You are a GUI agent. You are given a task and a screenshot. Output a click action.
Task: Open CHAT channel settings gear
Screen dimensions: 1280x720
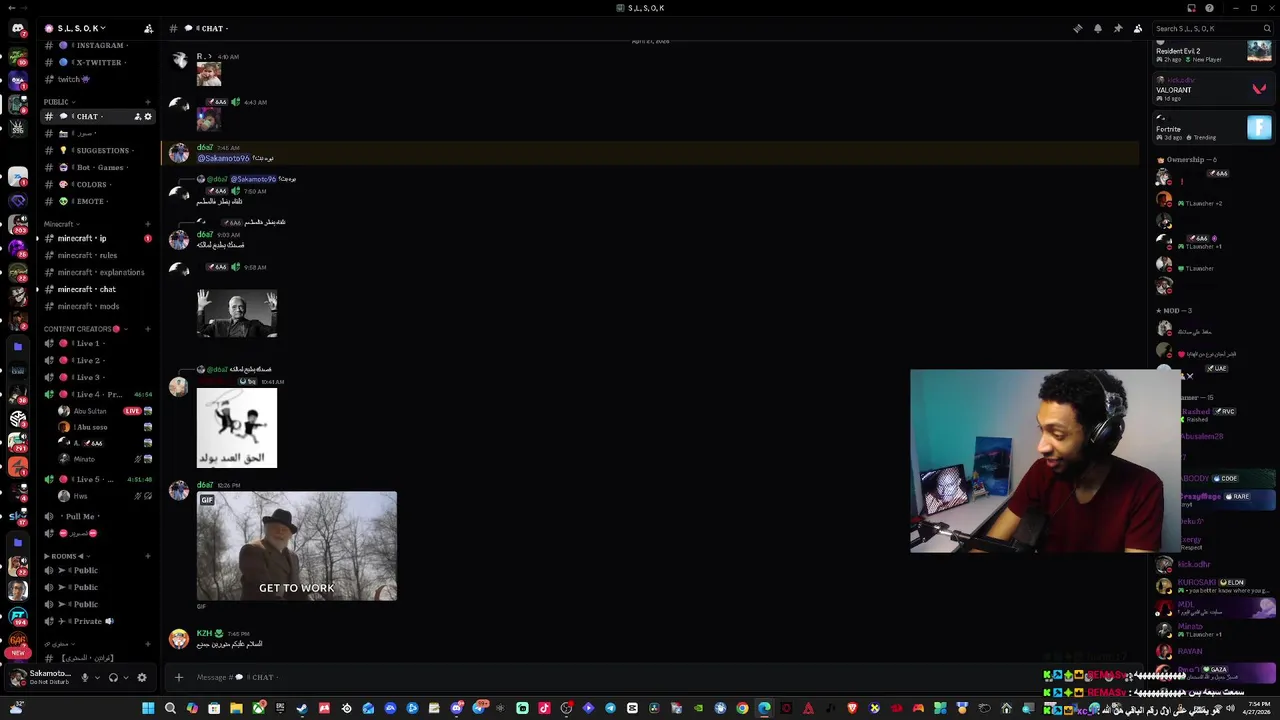click(148, 116)
